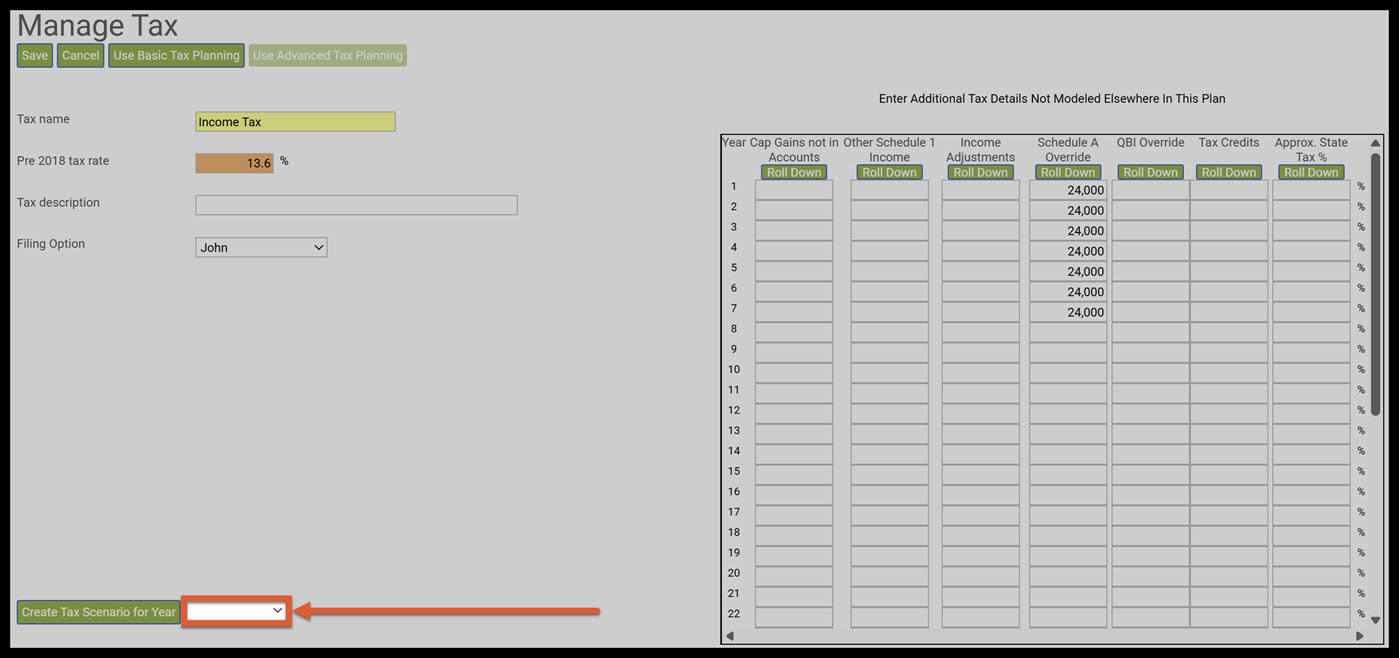The width and height of the screenshot is (1400, 658).
Task: Click Schedule A Override cell for year 1
Action: pos(1068,190)
